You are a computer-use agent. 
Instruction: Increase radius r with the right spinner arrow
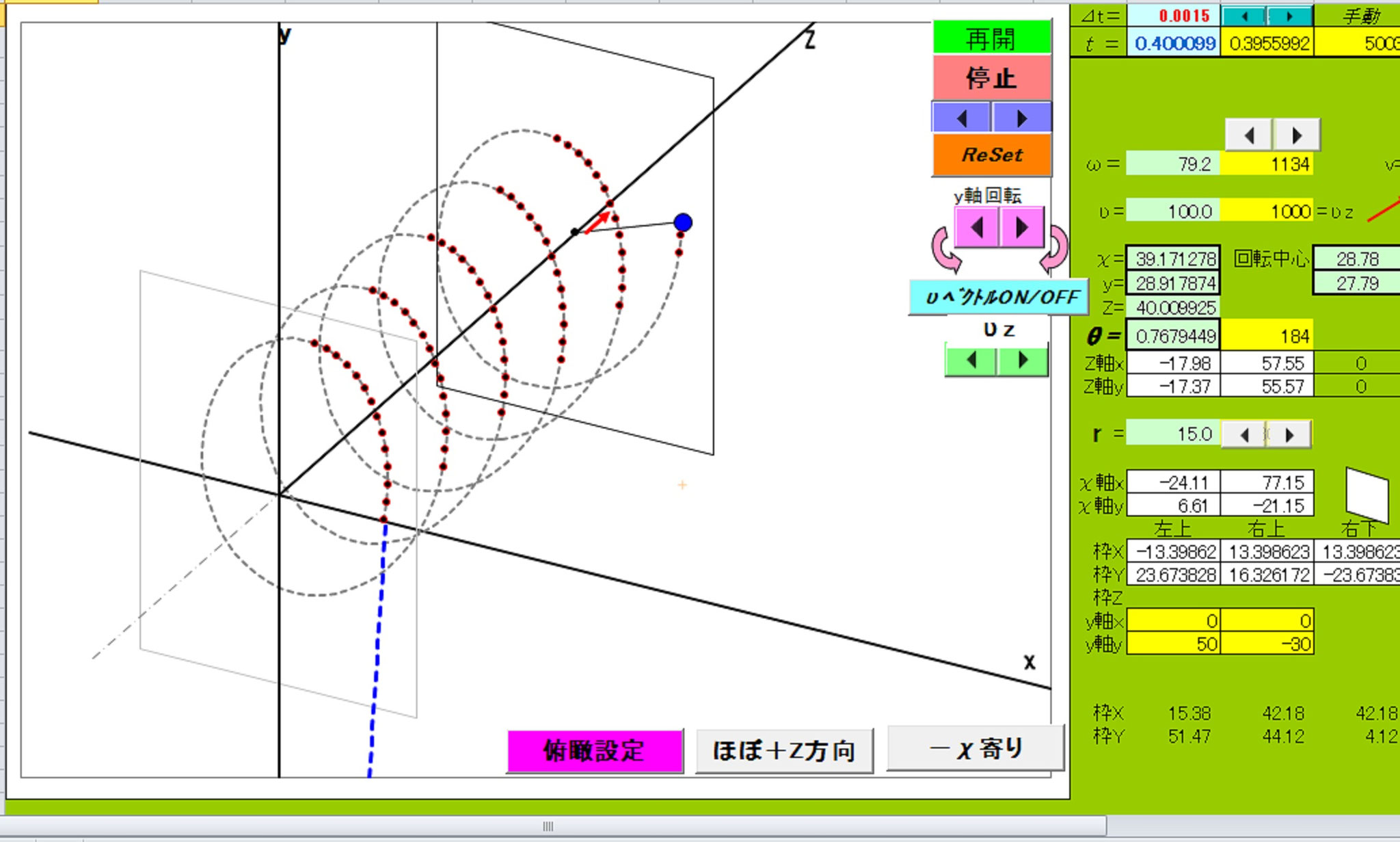click(x=1289, y=434)
